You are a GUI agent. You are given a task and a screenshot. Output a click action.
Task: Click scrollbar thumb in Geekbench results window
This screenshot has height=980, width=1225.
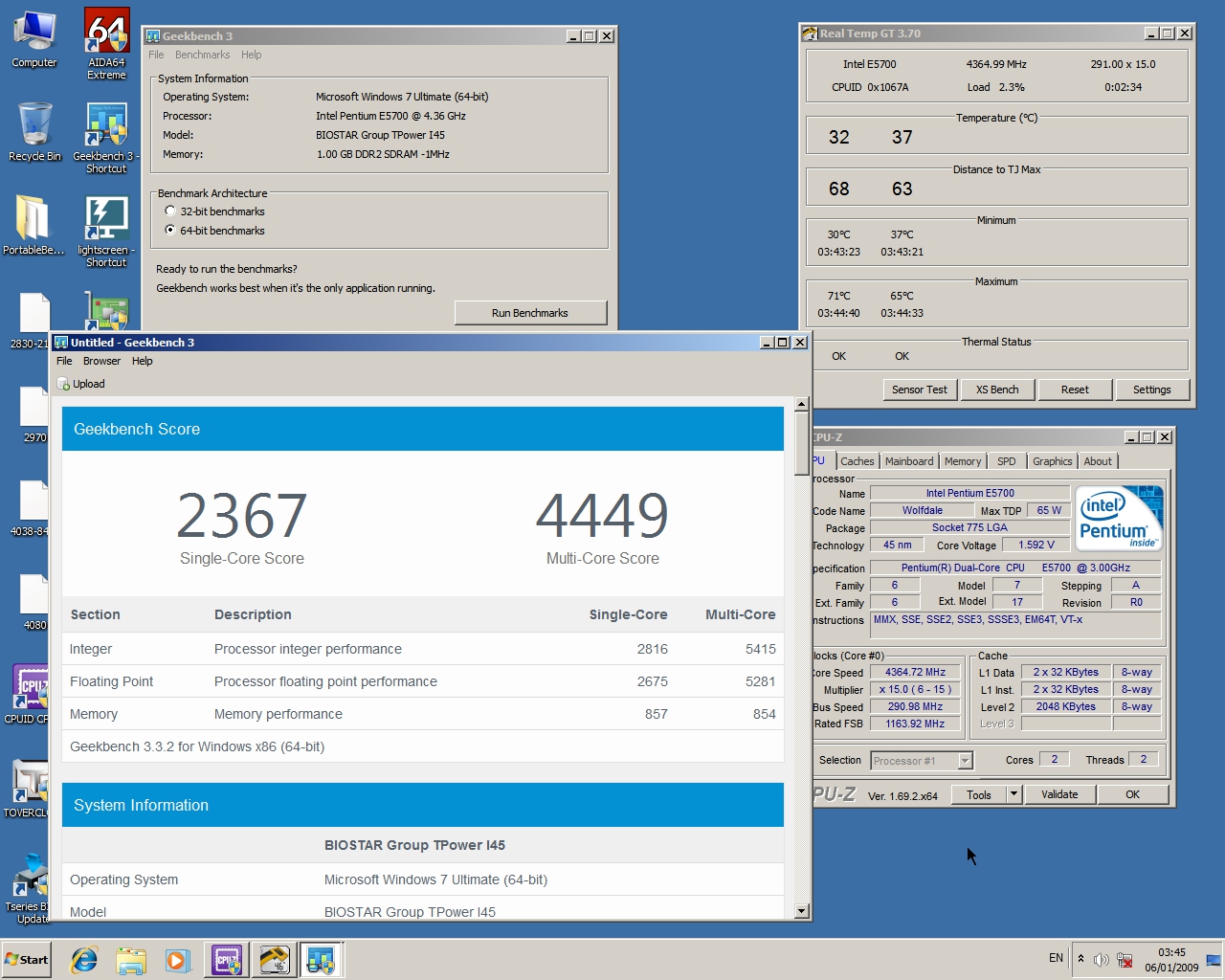pos(802,443)
